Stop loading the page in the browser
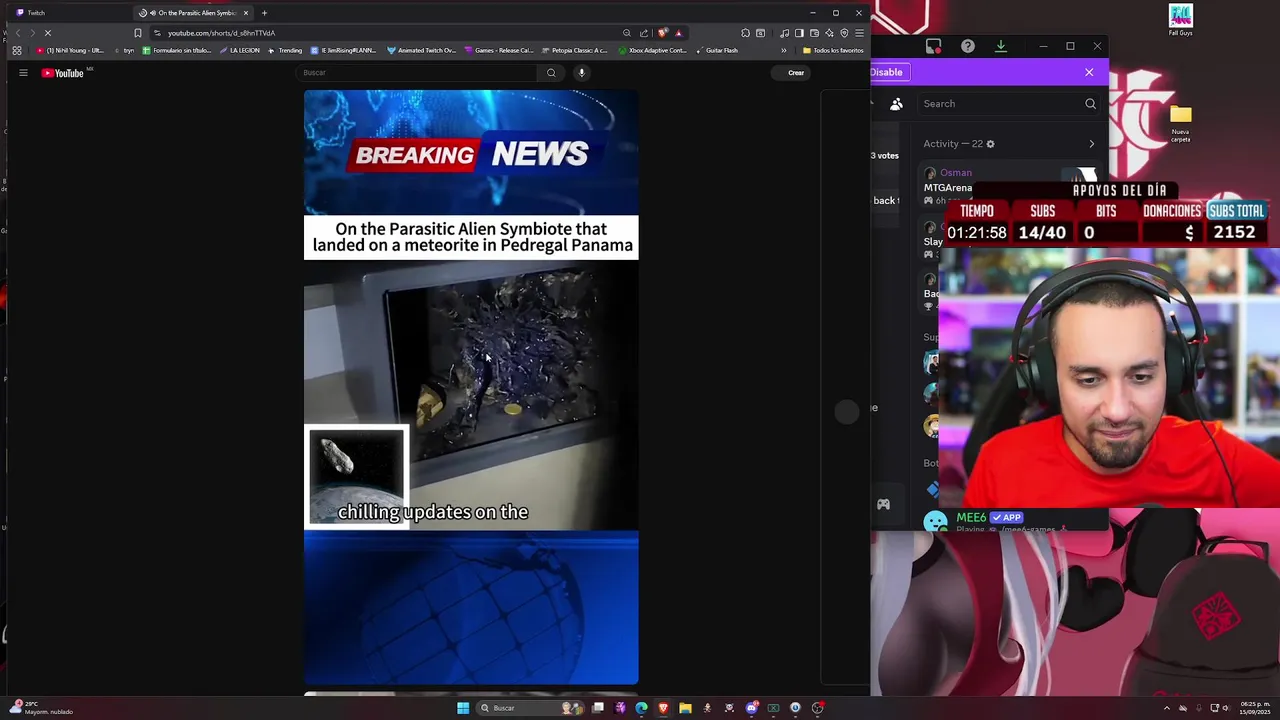This screenshot has height=720, width=1280. [47, 33]
